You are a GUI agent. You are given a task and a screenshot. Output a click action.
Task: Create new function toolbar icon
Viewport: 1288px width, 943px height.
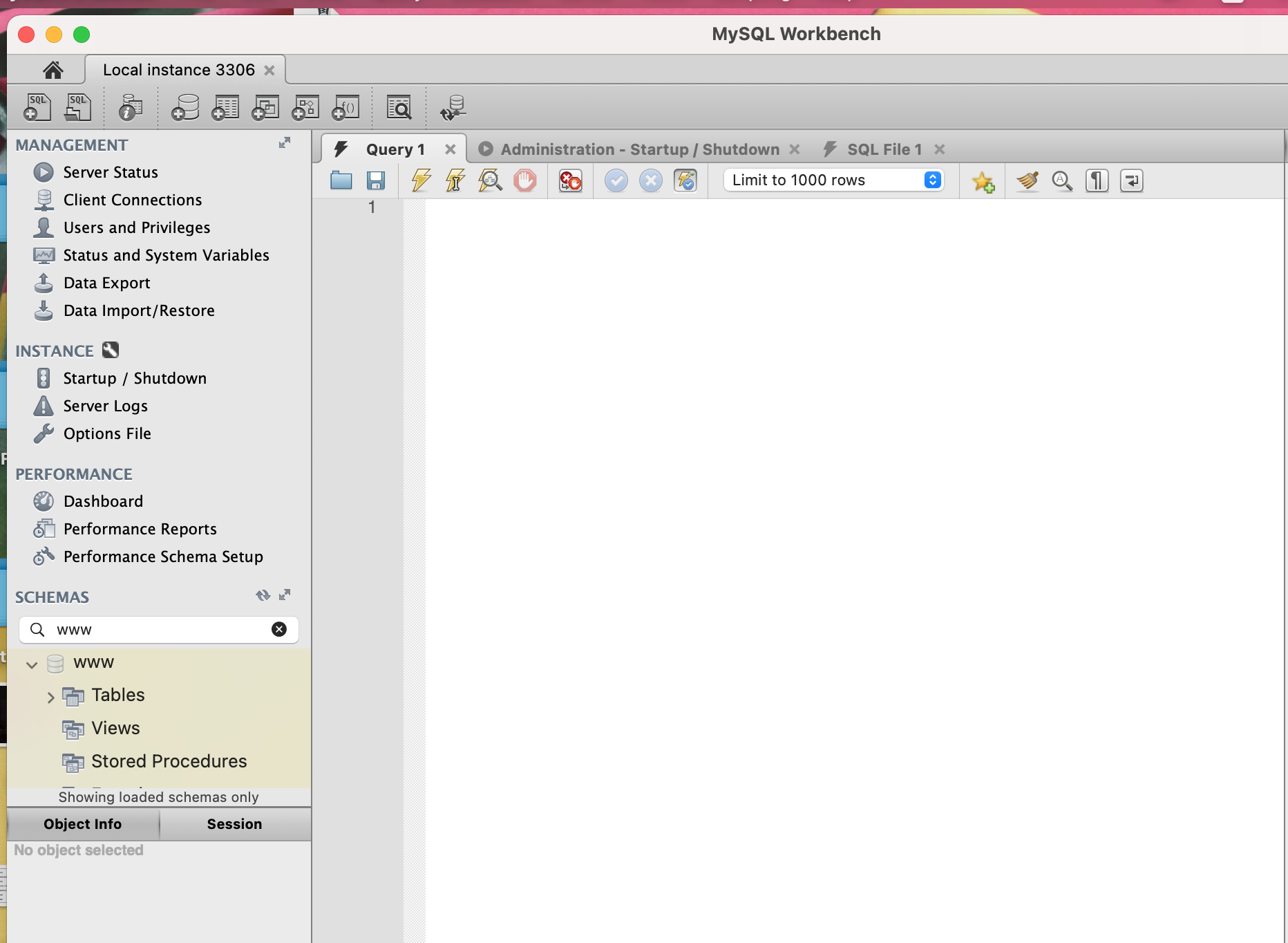[346, 107]
